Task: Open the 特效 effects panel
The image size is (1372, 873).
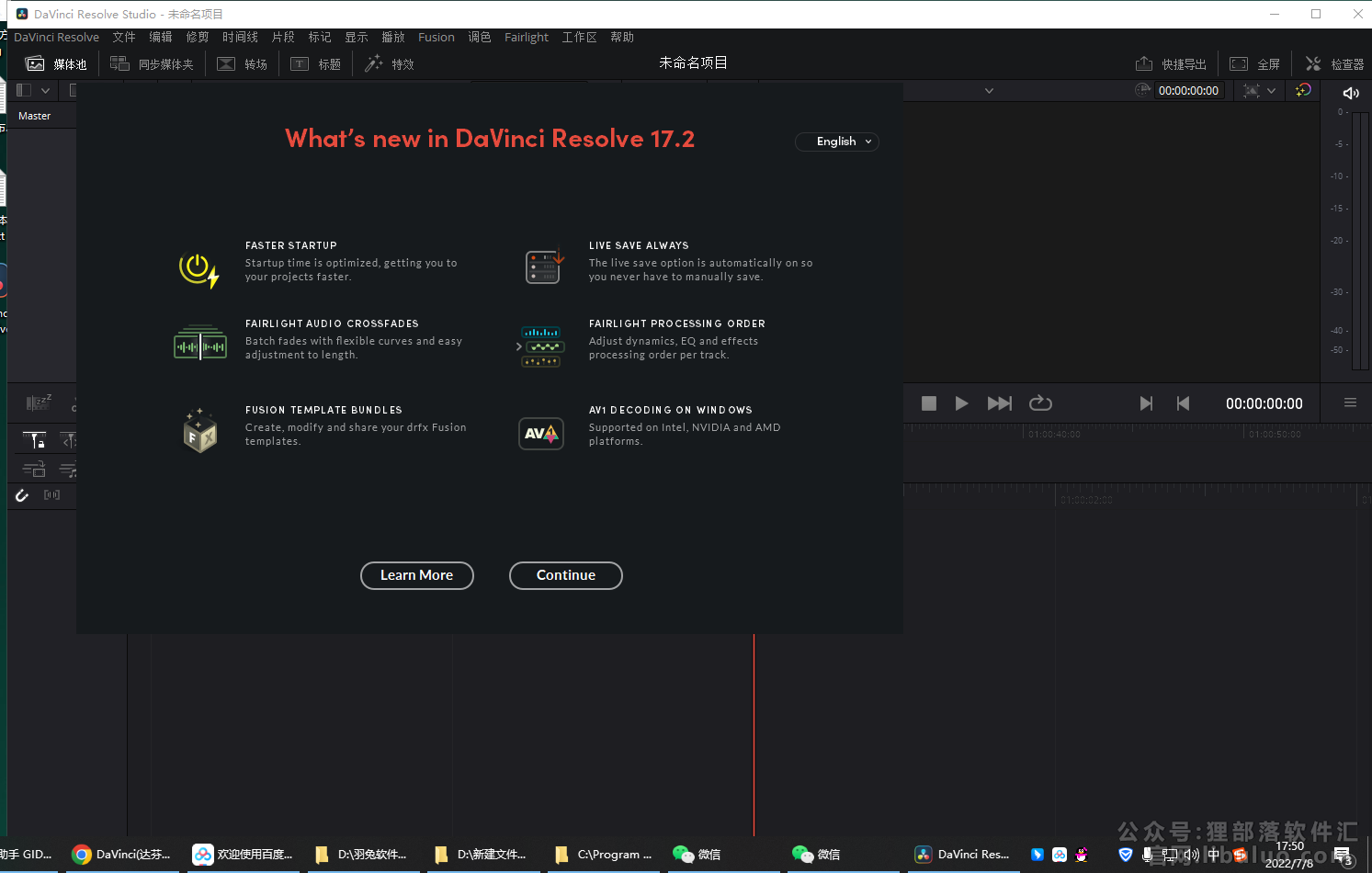Action: point(389,63)
